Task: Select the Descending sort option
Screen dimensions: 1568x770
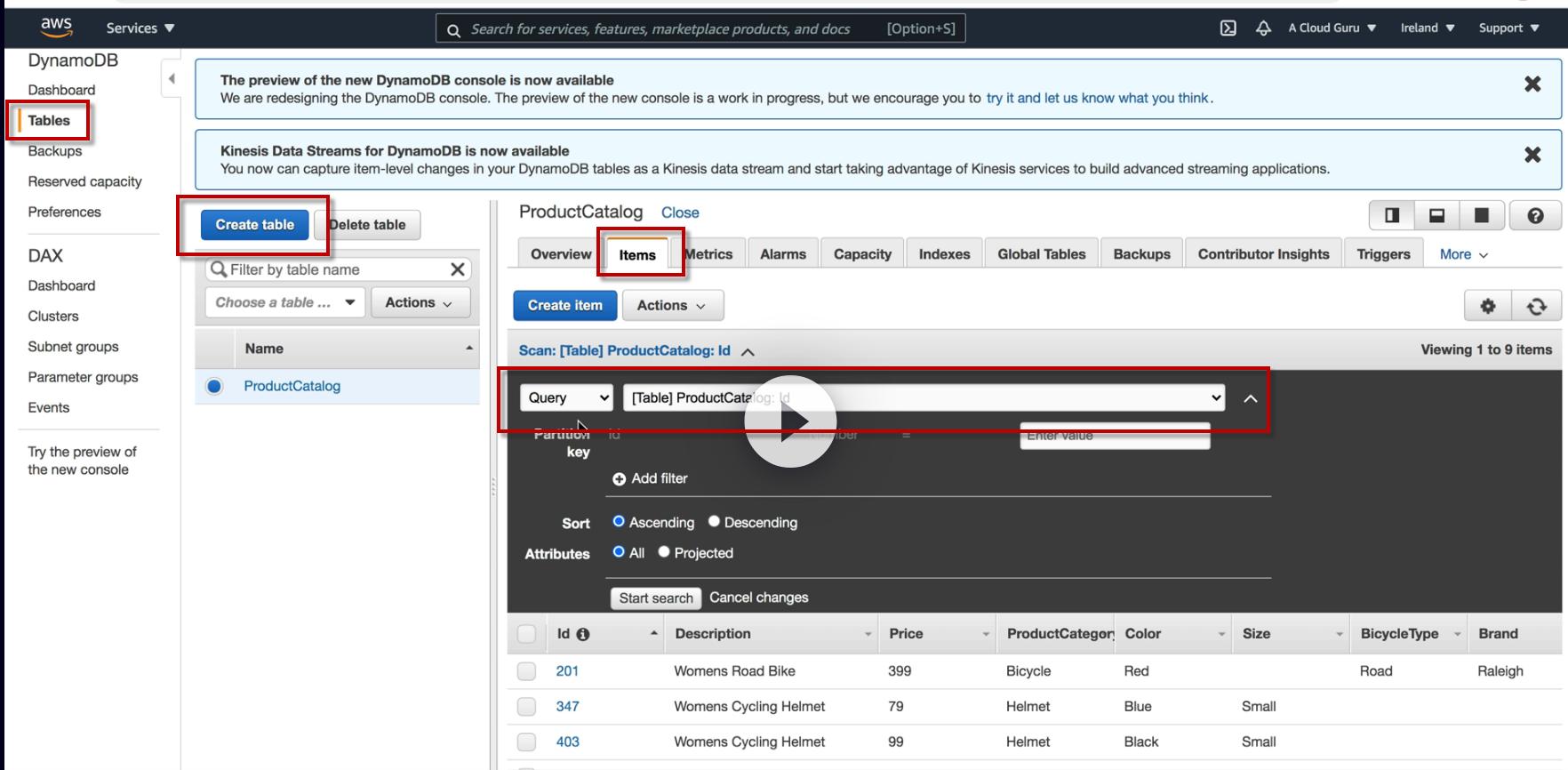Action: click(714, 522)
